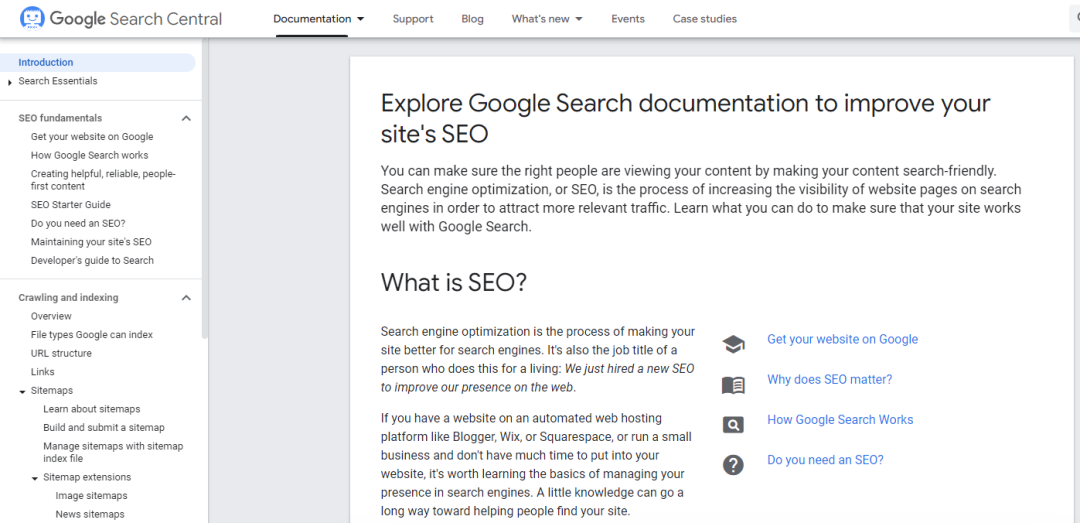Screen dimensions: 1080x523
Task: Open Maintaining your site's SEO
Action: click(91, 242)
